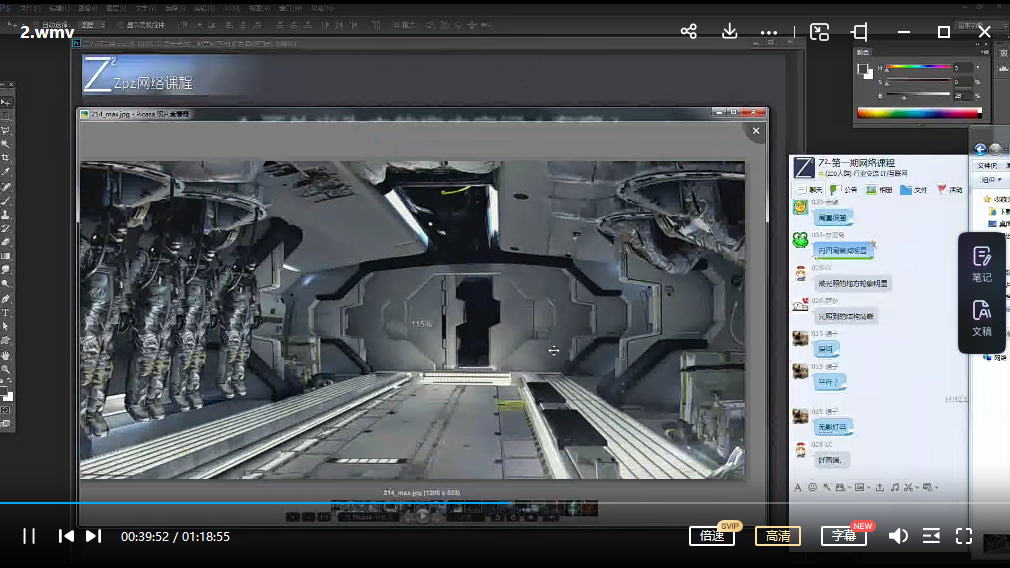Screen dimensions: 1010x568
Task: Click the Z² group avatar in chat window
Action: click(803, 167)
